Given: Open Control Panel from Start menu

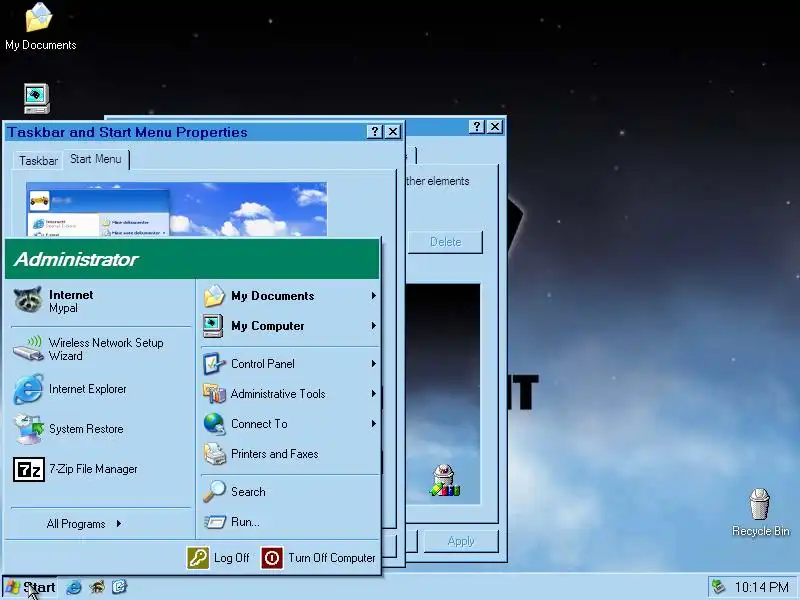Looking at the screenshot, I should 290,364.
